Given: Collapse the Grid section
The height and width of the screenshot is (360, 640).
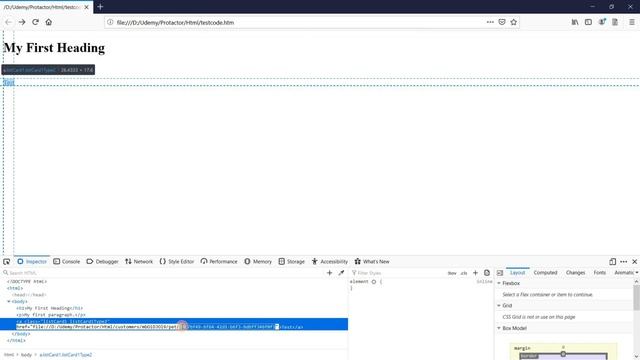Looking at the screenshot, I should (499, 306).
